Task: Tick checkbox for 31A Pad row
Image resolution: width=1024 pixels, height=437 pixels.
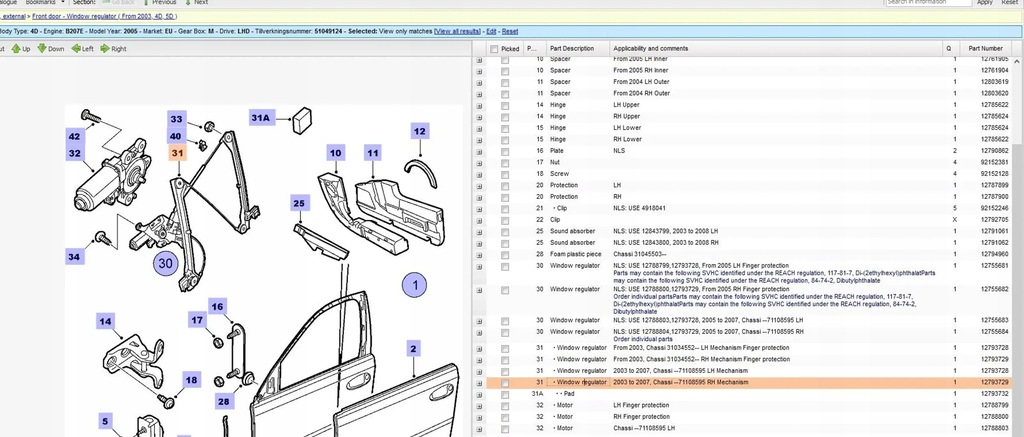Action: (x=505, y=394)
